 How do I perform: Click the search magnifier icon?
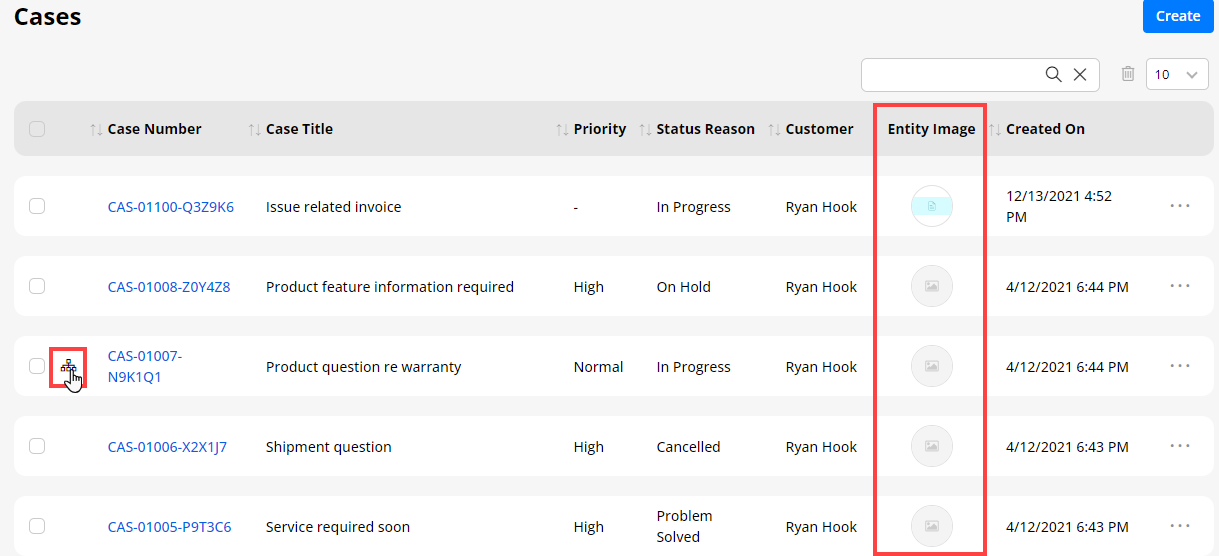click(x=1053, y=74)
